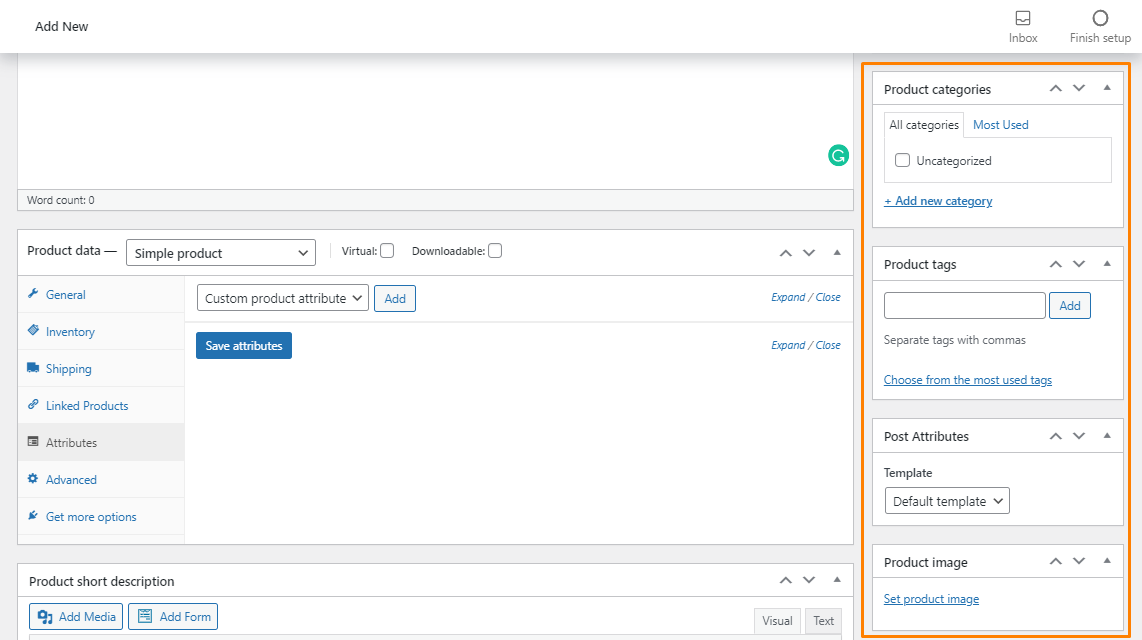Move Post Attributes panel down
Image resolution: width=1142 pixels, height=640 pixels.
pyautogui.click(x=1079, y=435)
